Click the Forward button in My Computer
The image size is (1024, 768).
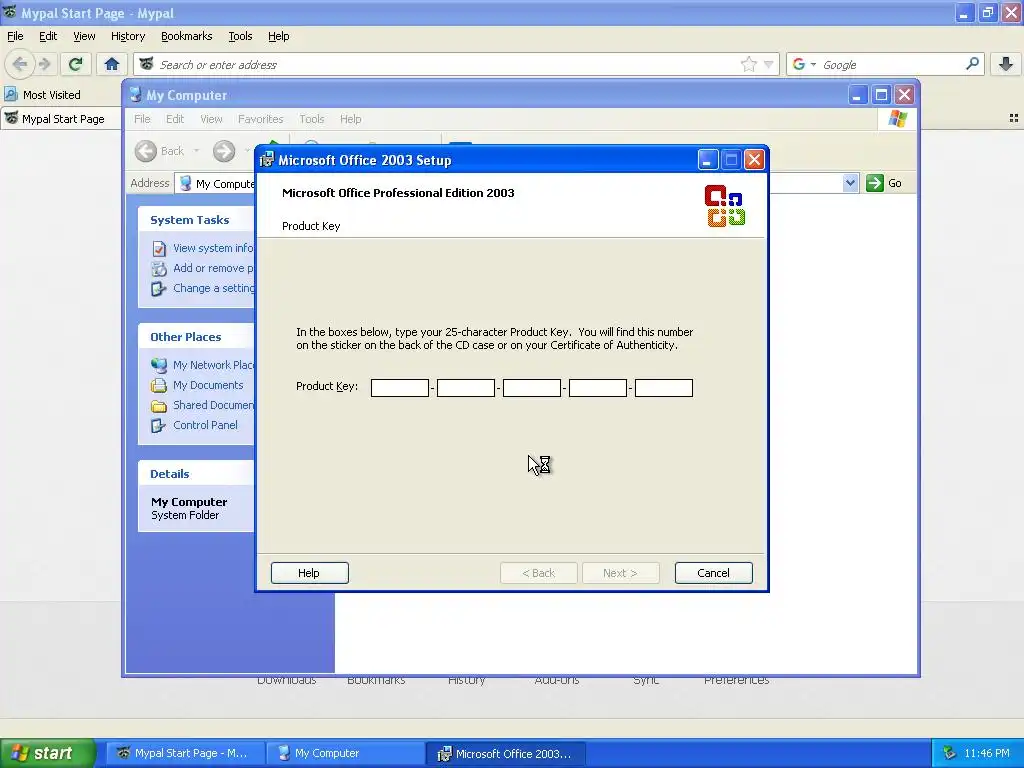(224, 151)
